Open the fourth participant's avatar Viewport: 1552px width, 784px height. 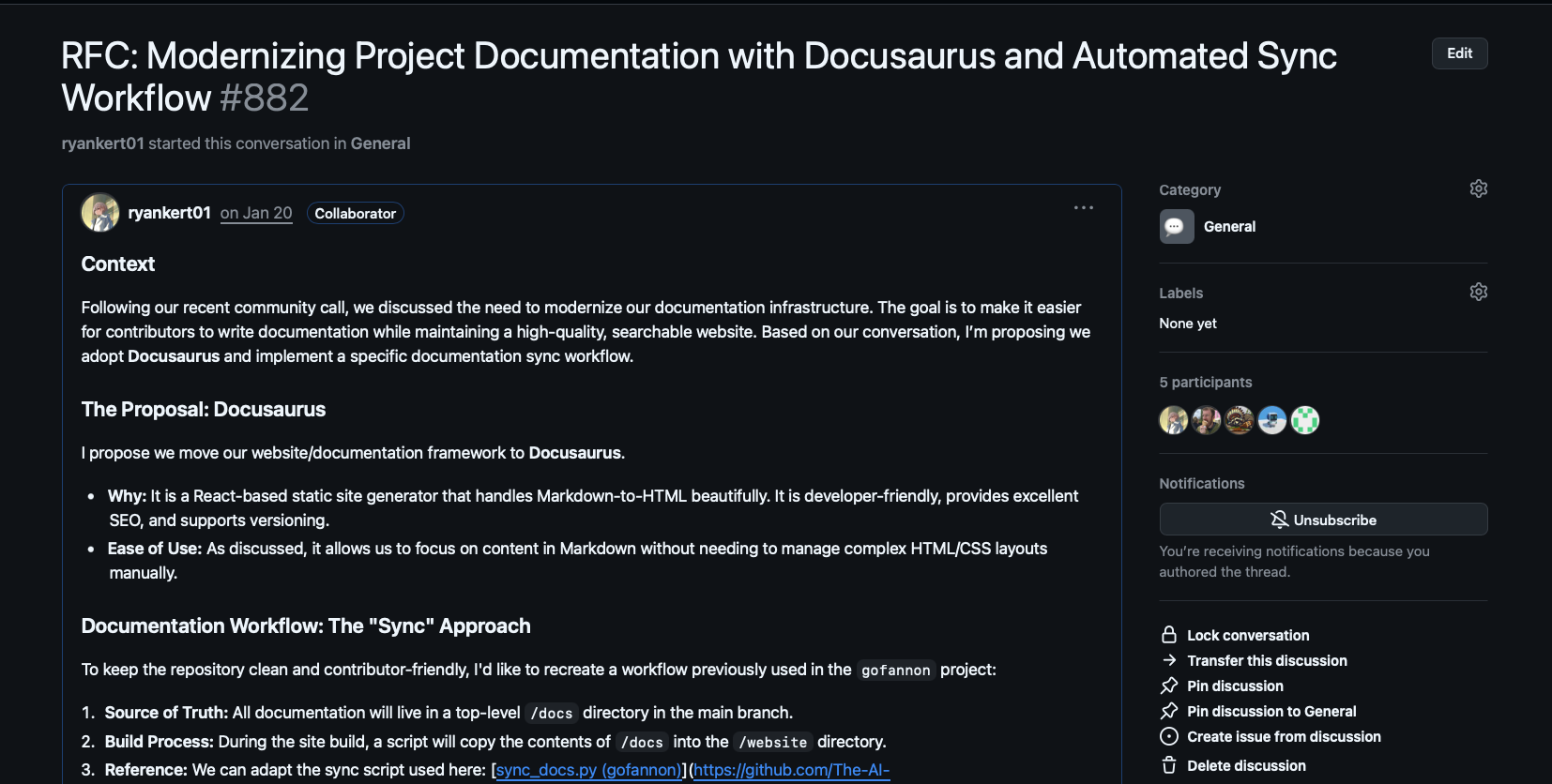[x=1271, y=420]
